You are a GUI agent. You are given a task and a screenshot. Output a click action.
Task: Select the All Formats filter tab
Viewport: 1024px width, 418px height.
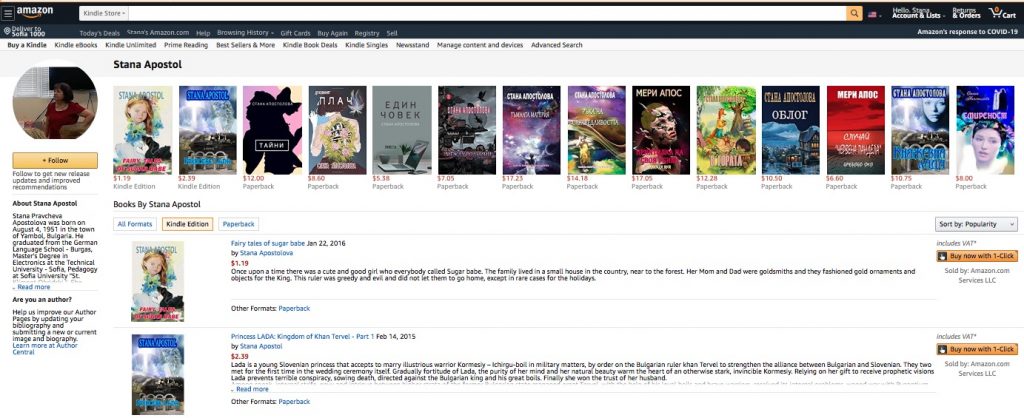(135, 224)
